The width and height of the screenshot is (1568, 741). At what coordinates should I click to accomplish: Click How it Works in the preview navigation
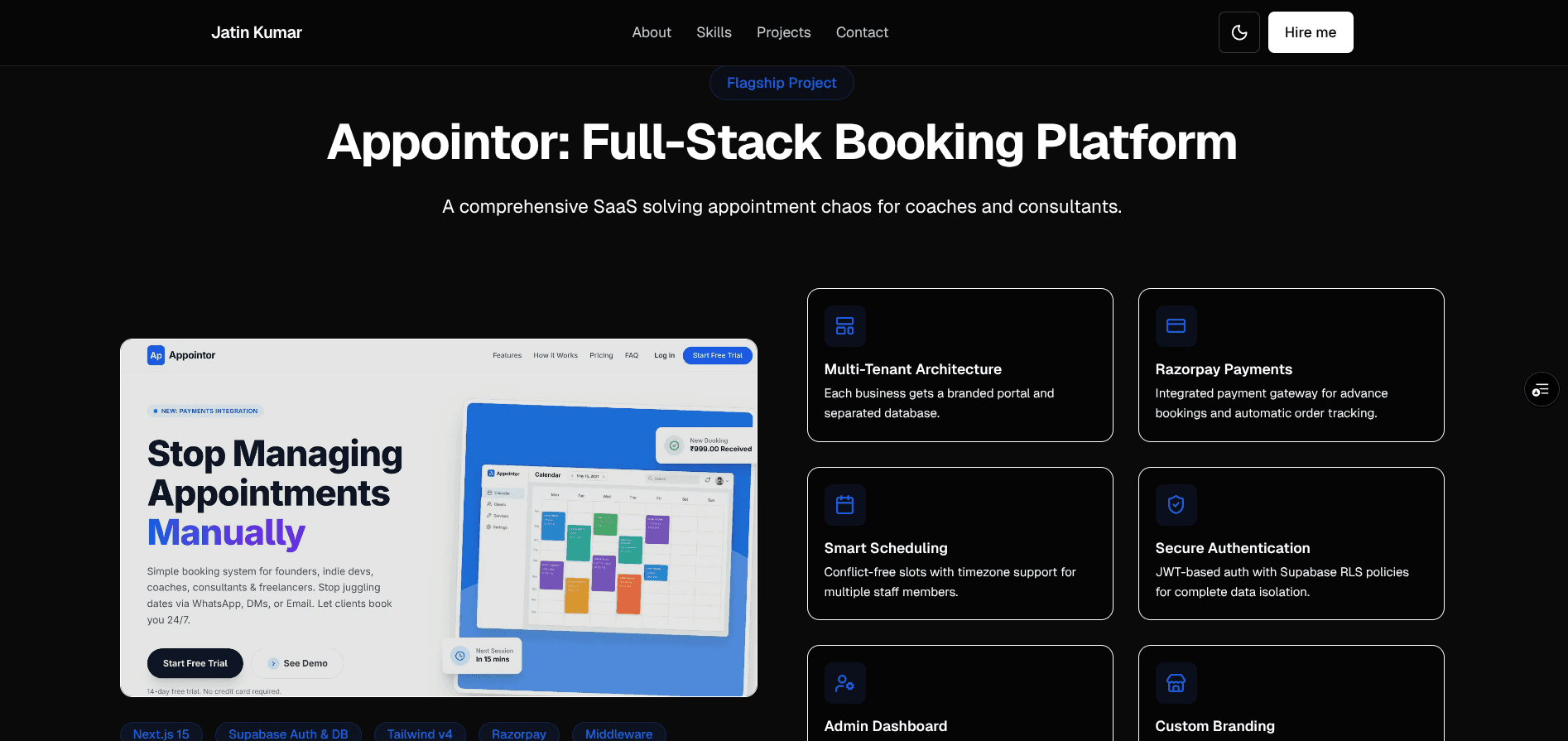click(x=556, y=355)
